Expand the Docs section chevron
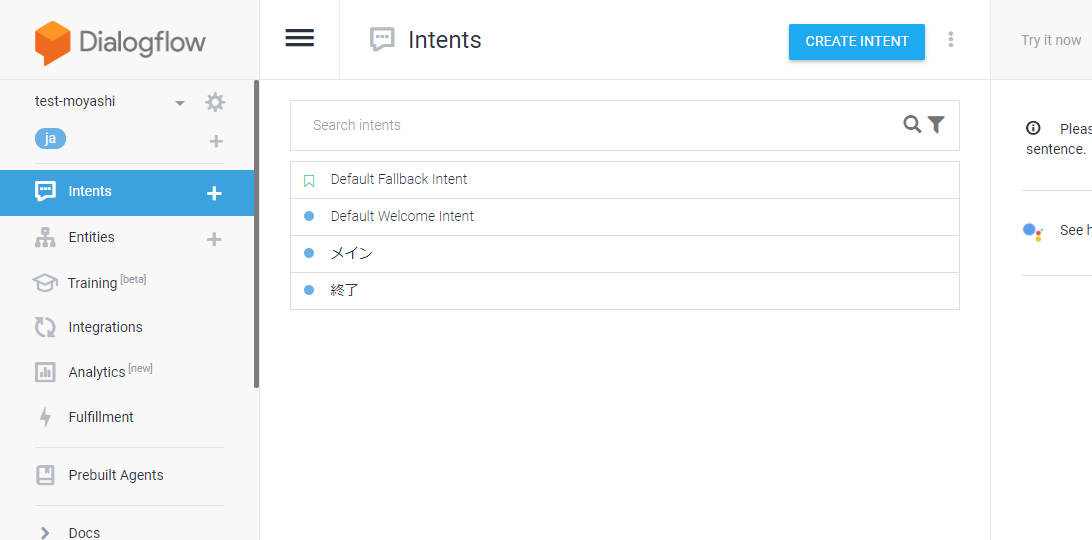1092x540 pixels. tap(45, 533)
